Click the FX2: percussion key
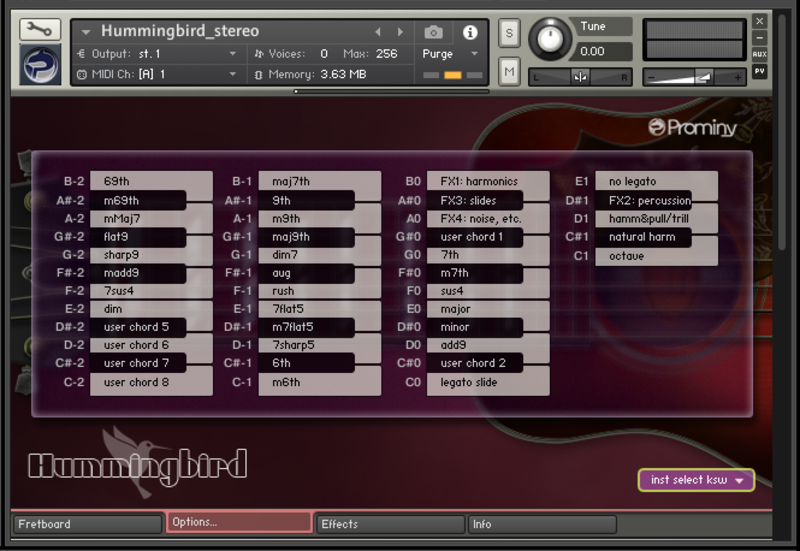 (x=643, y=200)
